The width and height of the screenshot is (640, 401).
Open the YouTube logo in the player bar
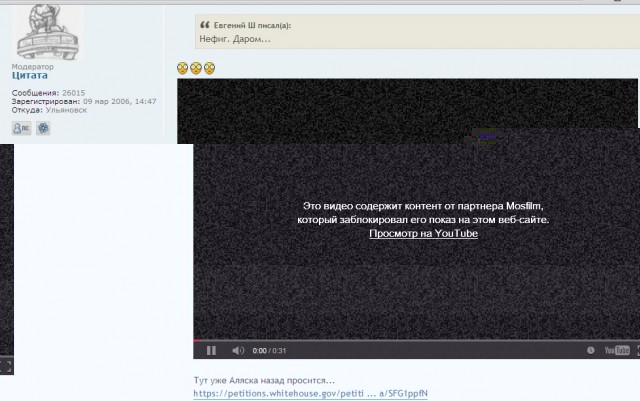617,350
